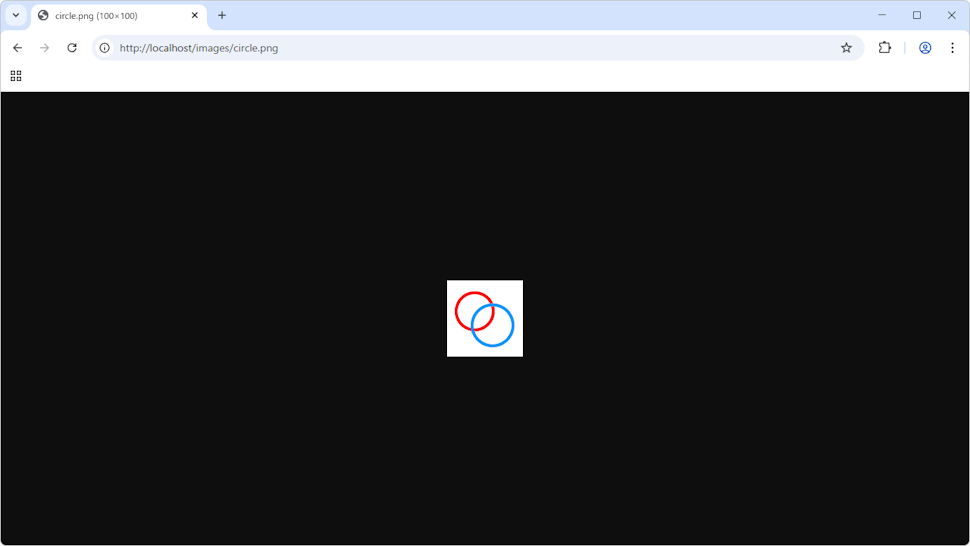Viewport: 970px width, 546px height.
Task: Open a new tab with plus button
Action: [222, 16]
